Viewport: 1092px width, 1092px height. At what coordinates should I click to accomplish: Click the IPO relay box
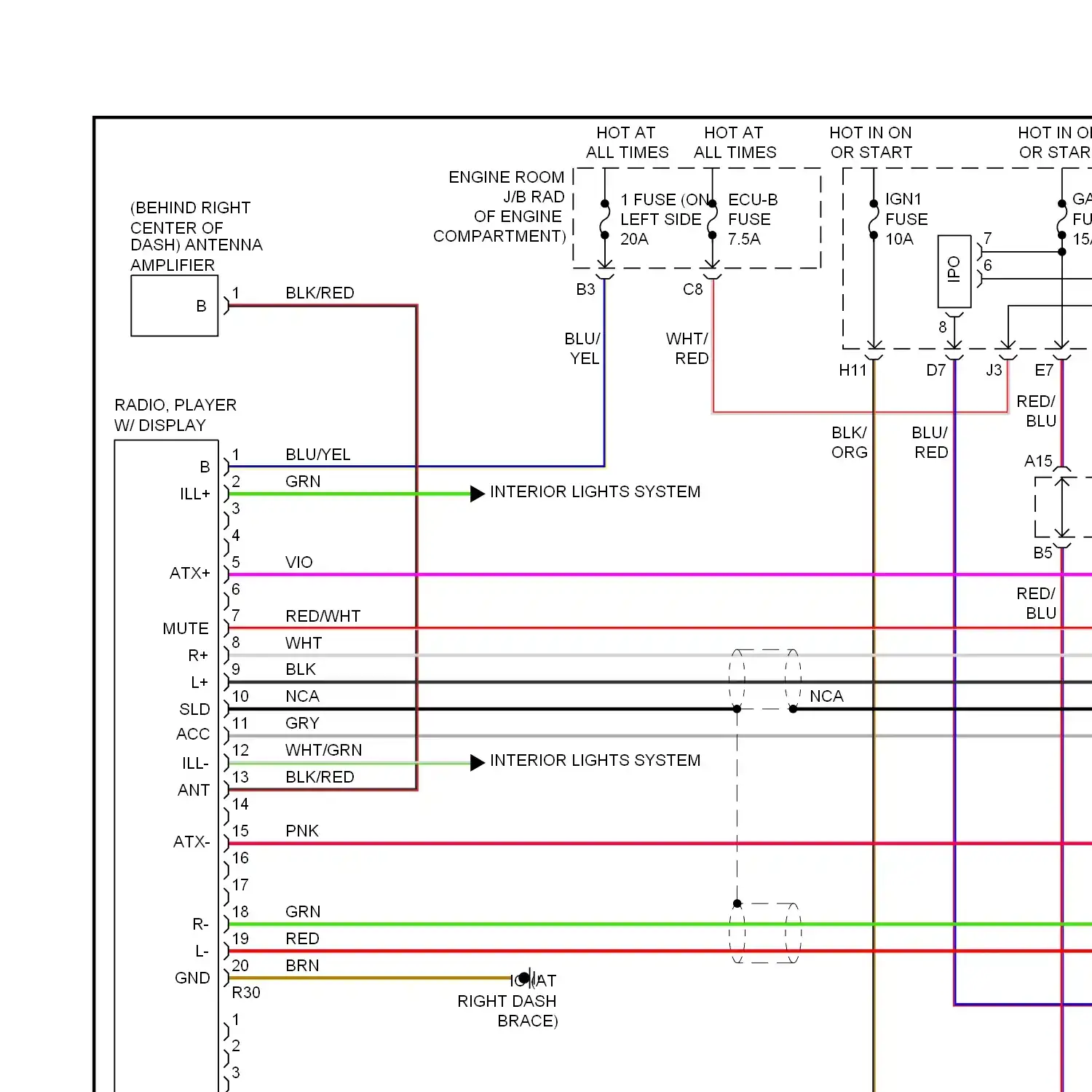pyautogui.click(x=954, y=271)
